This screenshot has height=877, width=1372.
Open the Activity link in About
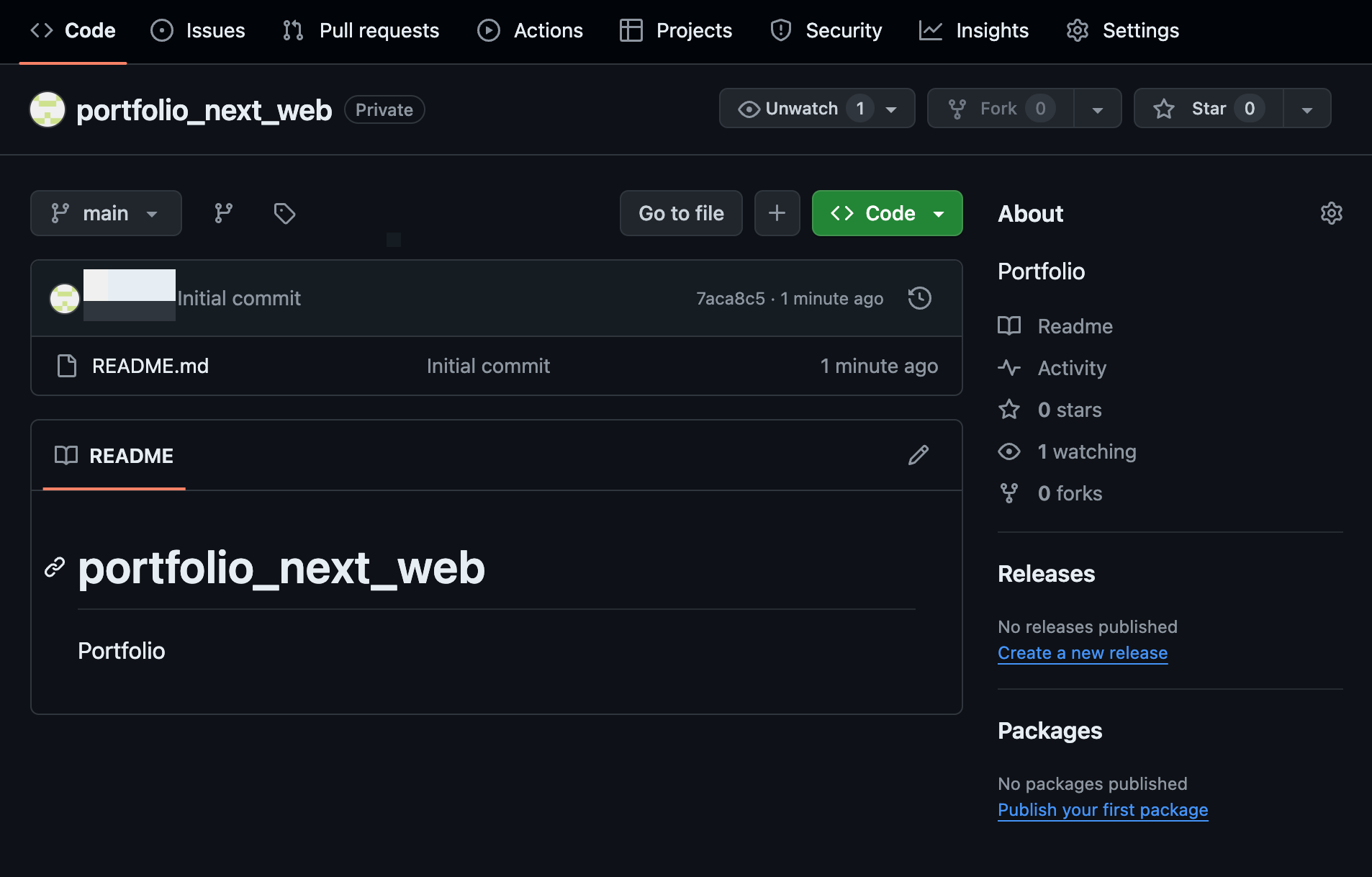[x=1052, y=368]
